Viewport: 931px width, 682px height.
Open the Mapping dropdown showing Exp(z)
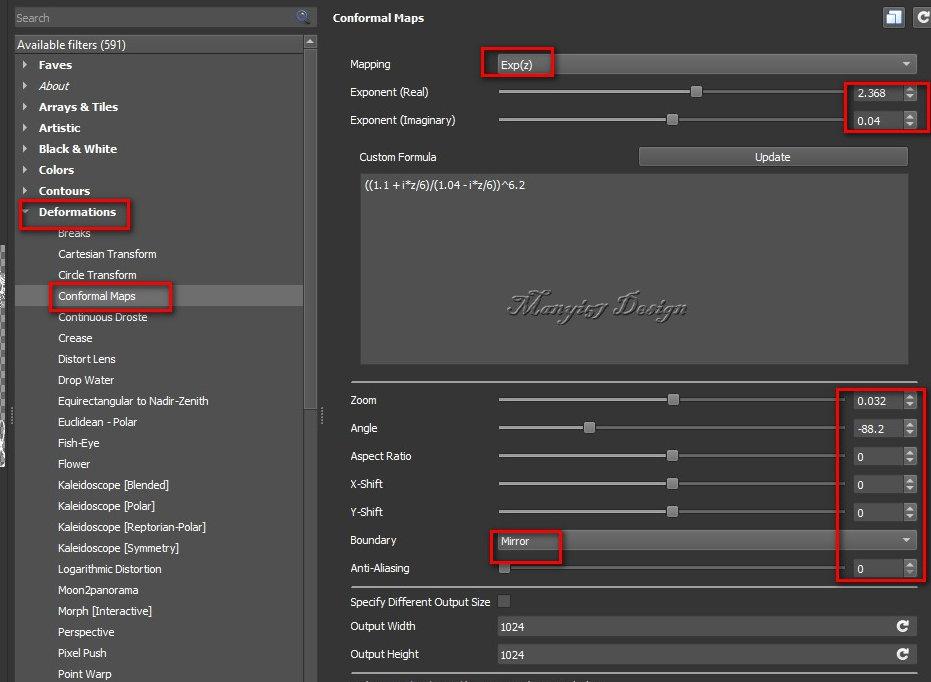pyautogui.click(x=706, y=64)
